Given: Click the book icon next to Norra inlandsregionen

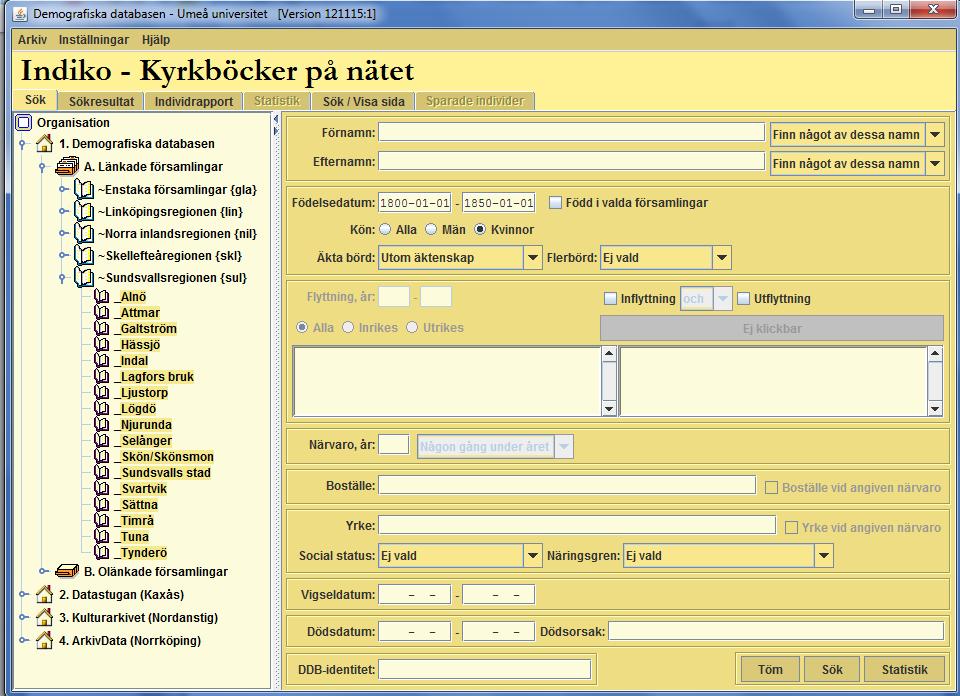Looking at the screenshot, I should pos(84,233).
